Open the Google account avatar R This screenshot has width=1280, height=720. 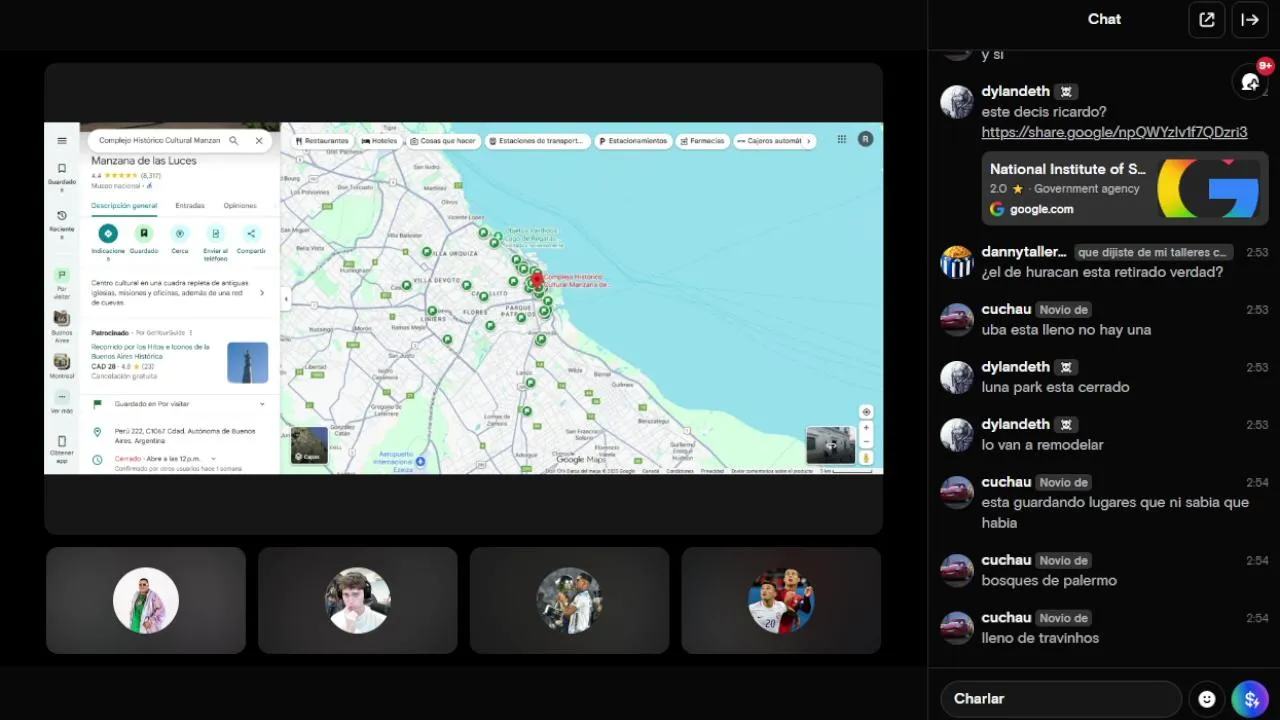[865, 140]
